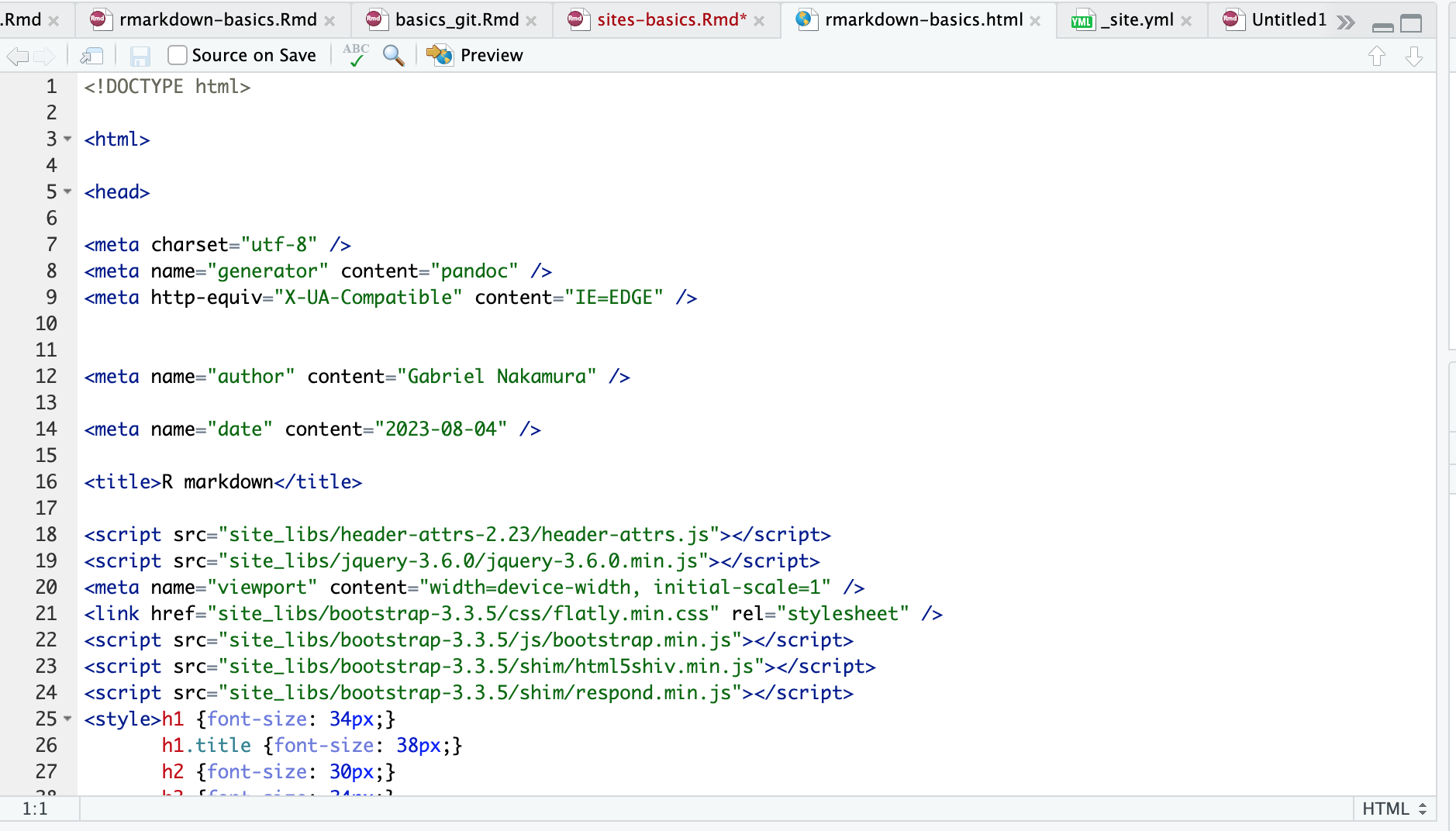Close rmarkdown-basics.html tab

point(1035,21)
